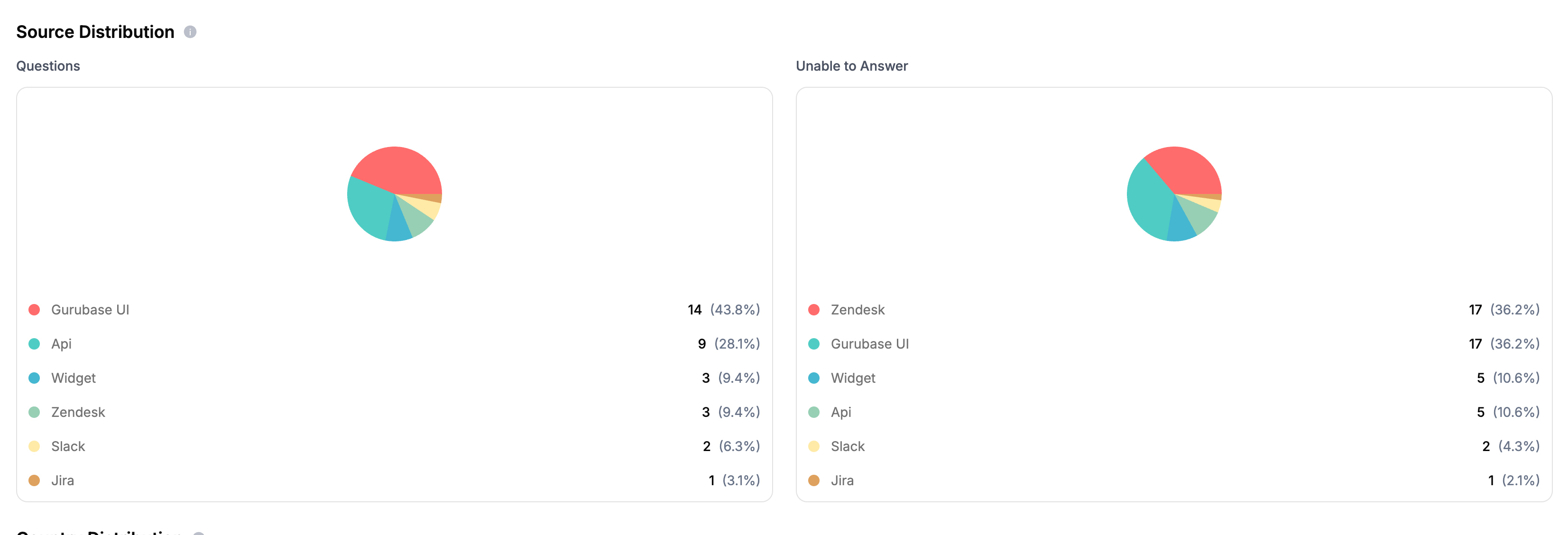The width and height of the screenshot is (1568, 535).
Task: Click the Widget legend dot under Questions
Action: coord(35,378)
